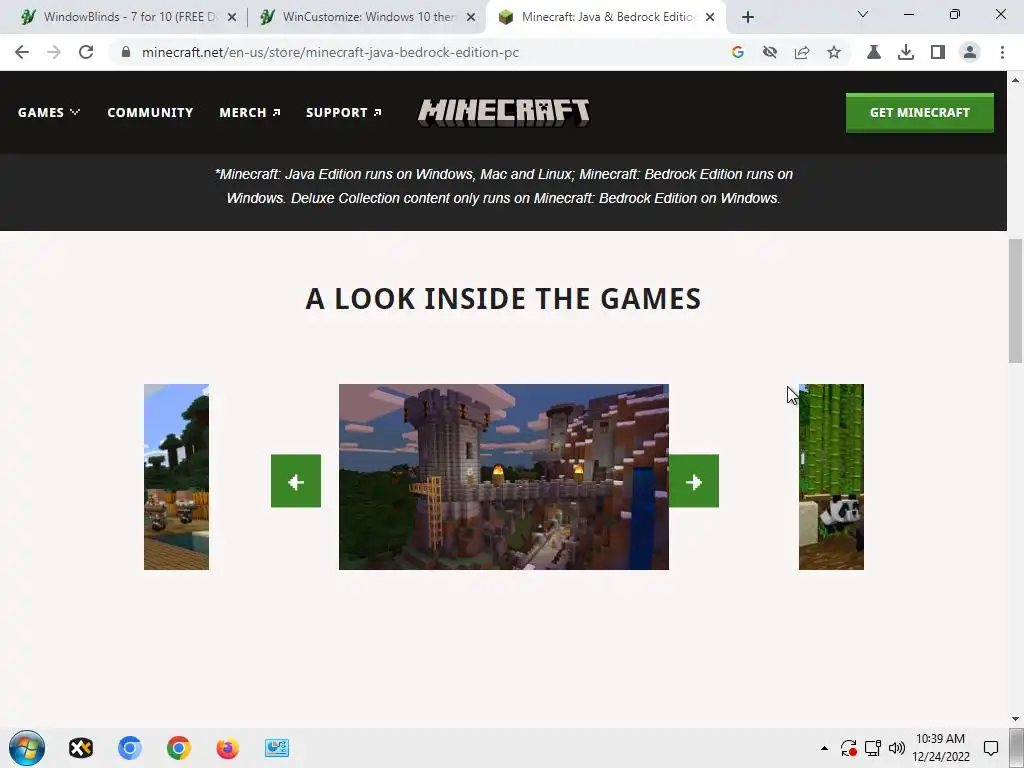Image resolution: width=1024 pixels, height=768 pixels.
Task: Open the taskbar clock showing 10:39 AM
Action: pyautogui.click(x=940, y=748)
